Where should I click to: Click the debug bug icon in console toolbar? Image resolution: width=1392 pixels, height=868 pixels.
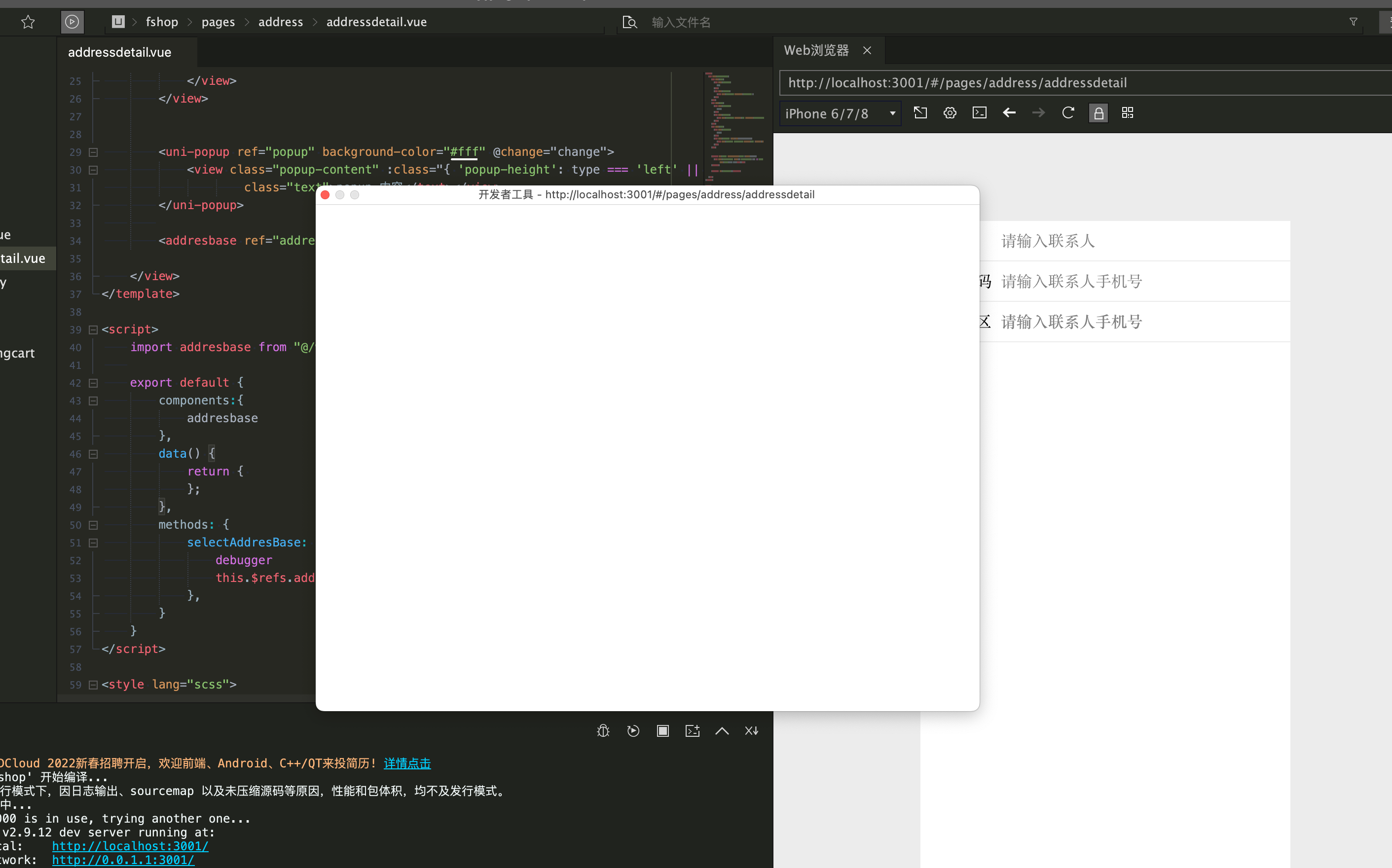click(x=603, y=731)
